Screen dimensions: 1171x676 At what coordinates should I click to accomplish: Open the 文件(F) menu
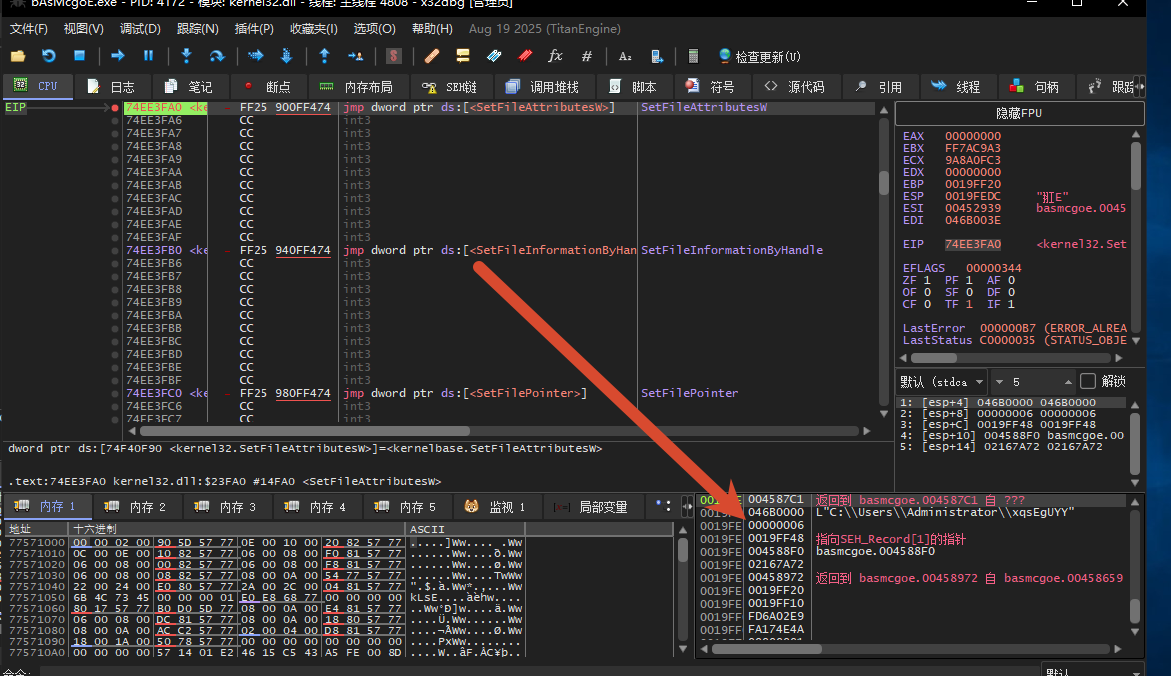28,28
